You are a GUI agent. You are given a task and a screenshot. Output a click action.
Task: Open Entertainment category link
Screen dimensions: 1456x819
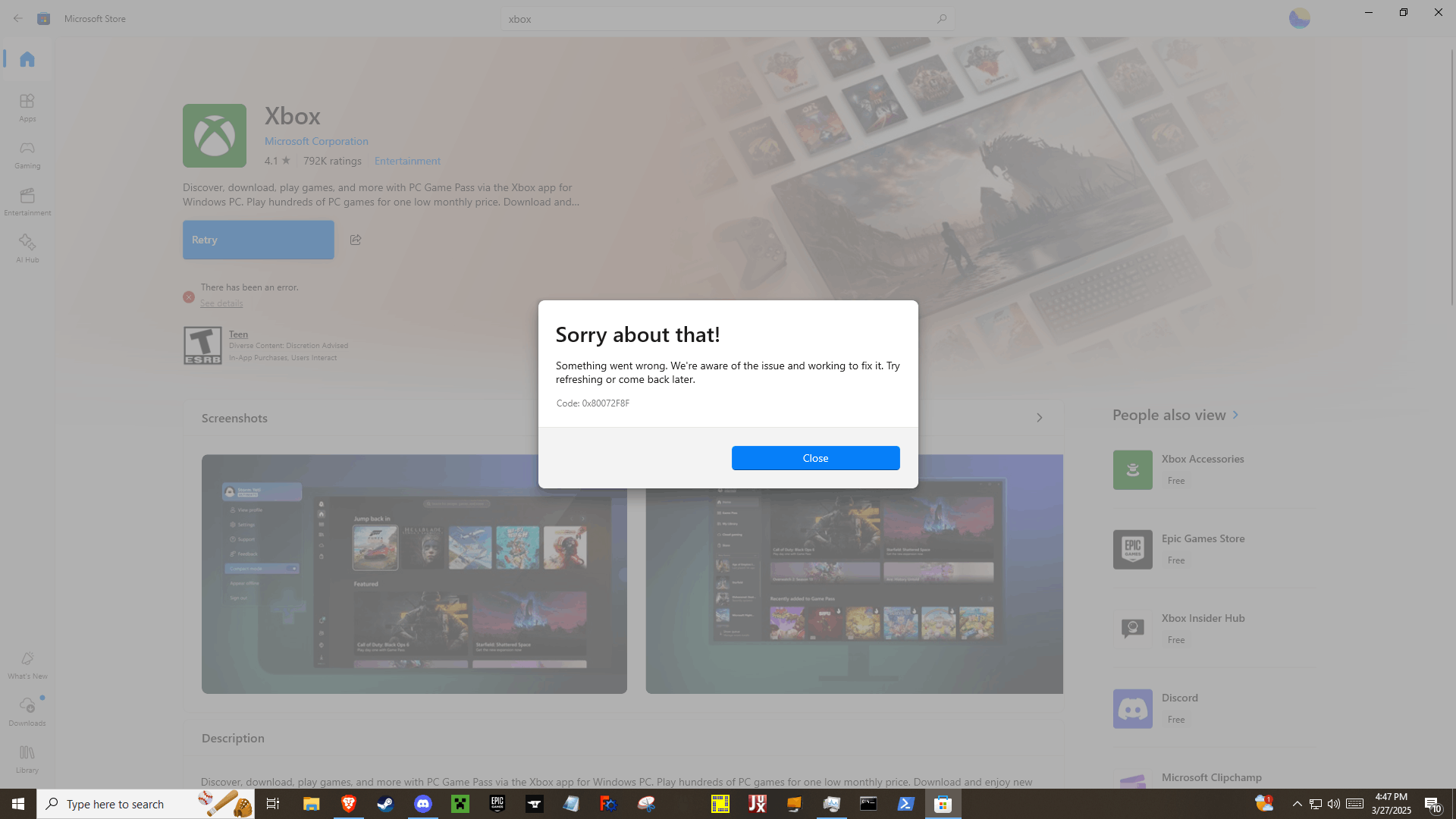[407, 161]
